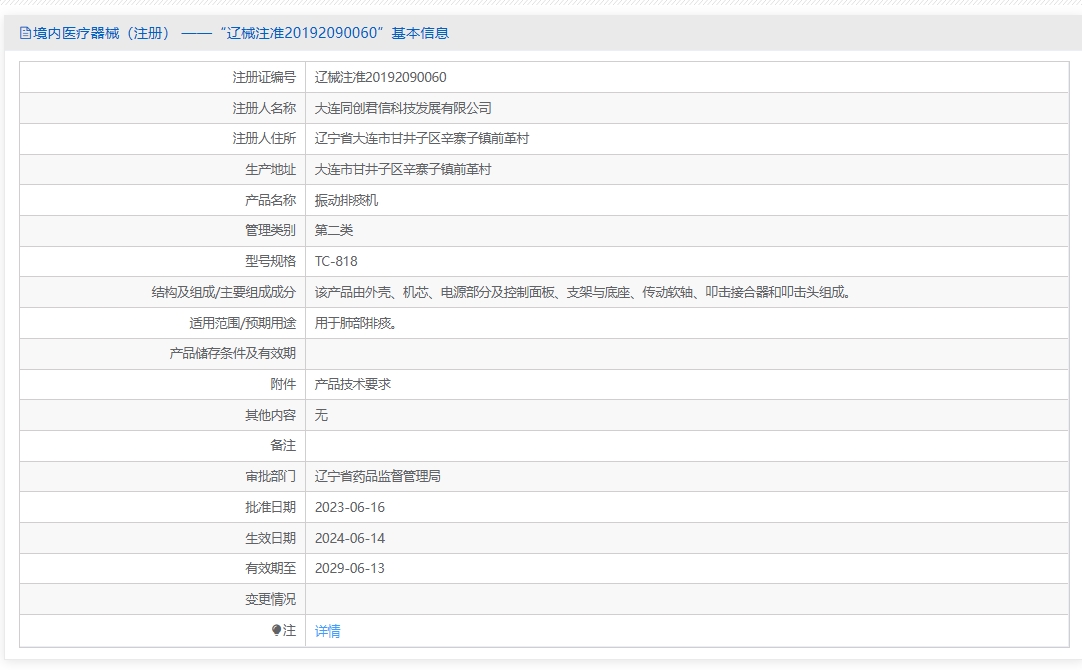The image size is (1082, 670).
Task: Click the lightbulb icon beside 注
Action: (276, 630)
